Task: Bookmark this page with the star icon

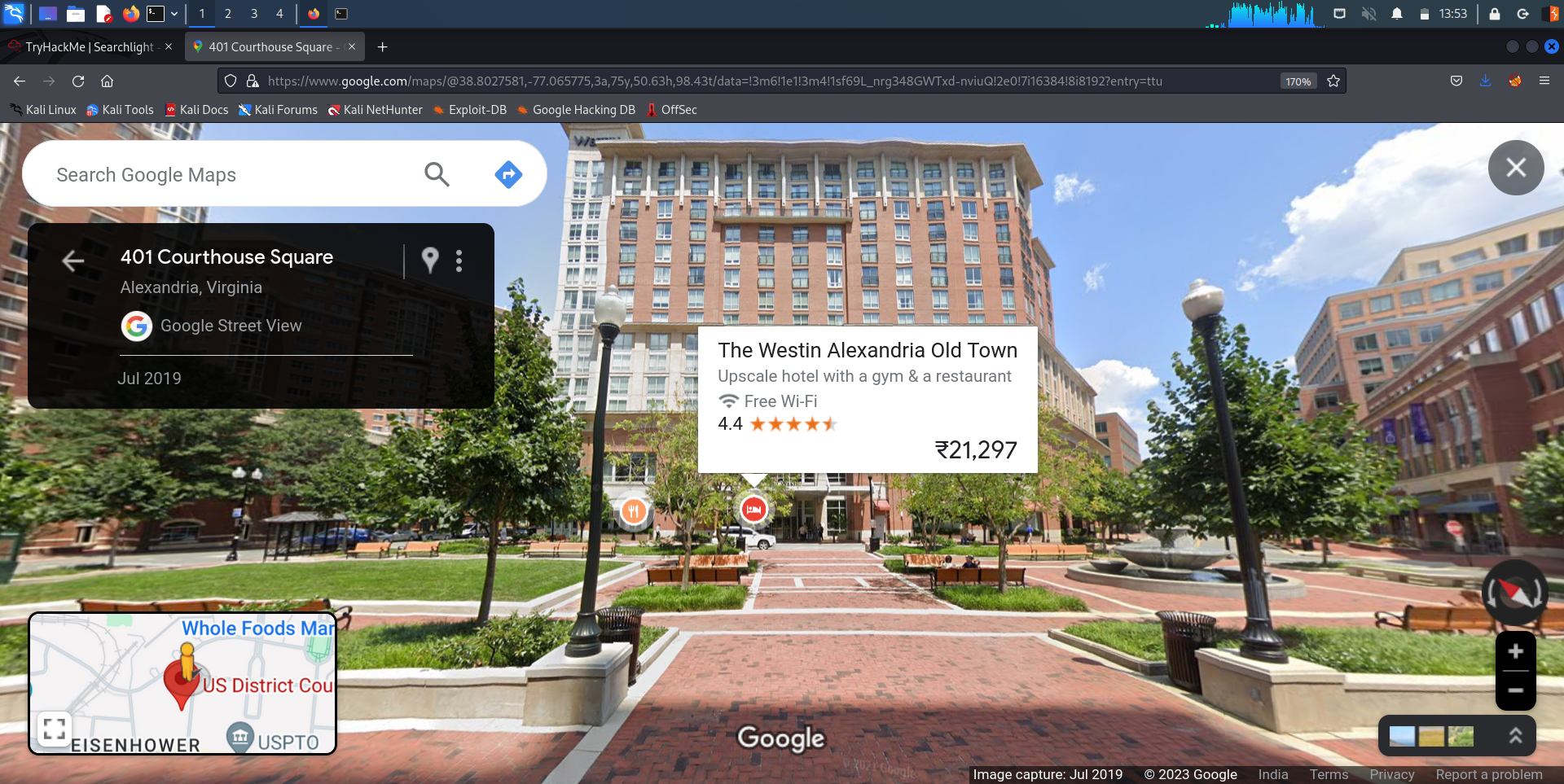Action: (1333, 81)
